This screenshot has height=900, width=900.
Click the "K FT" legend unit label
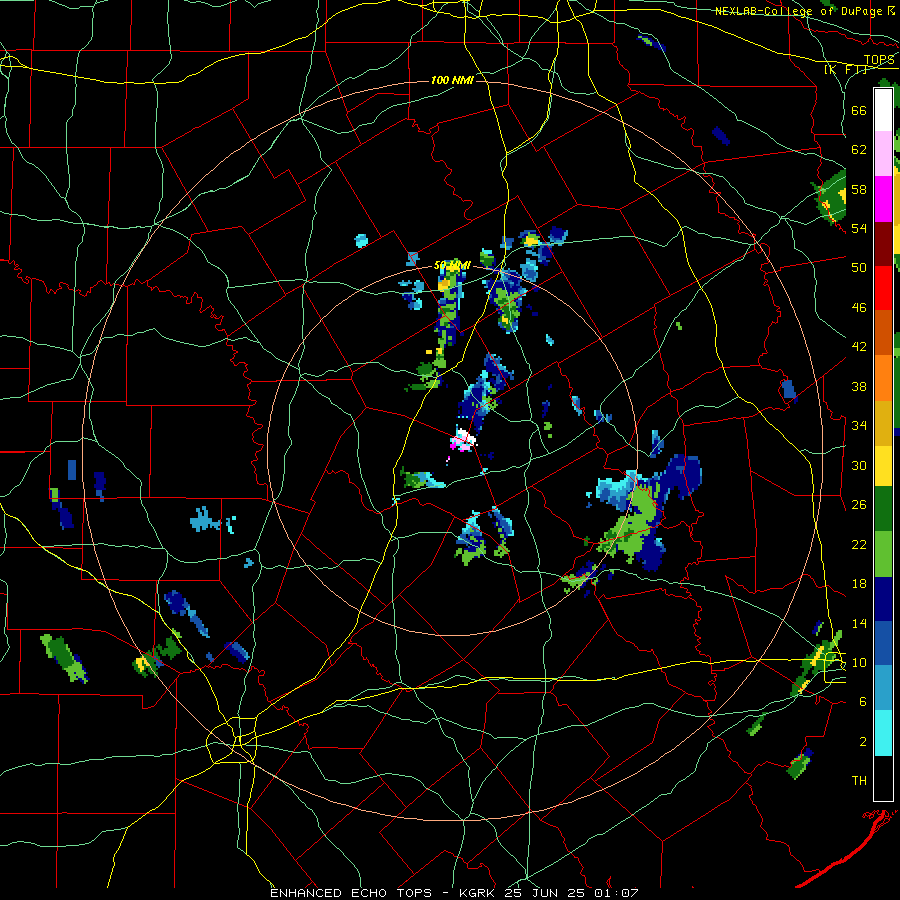coord(845,70)
